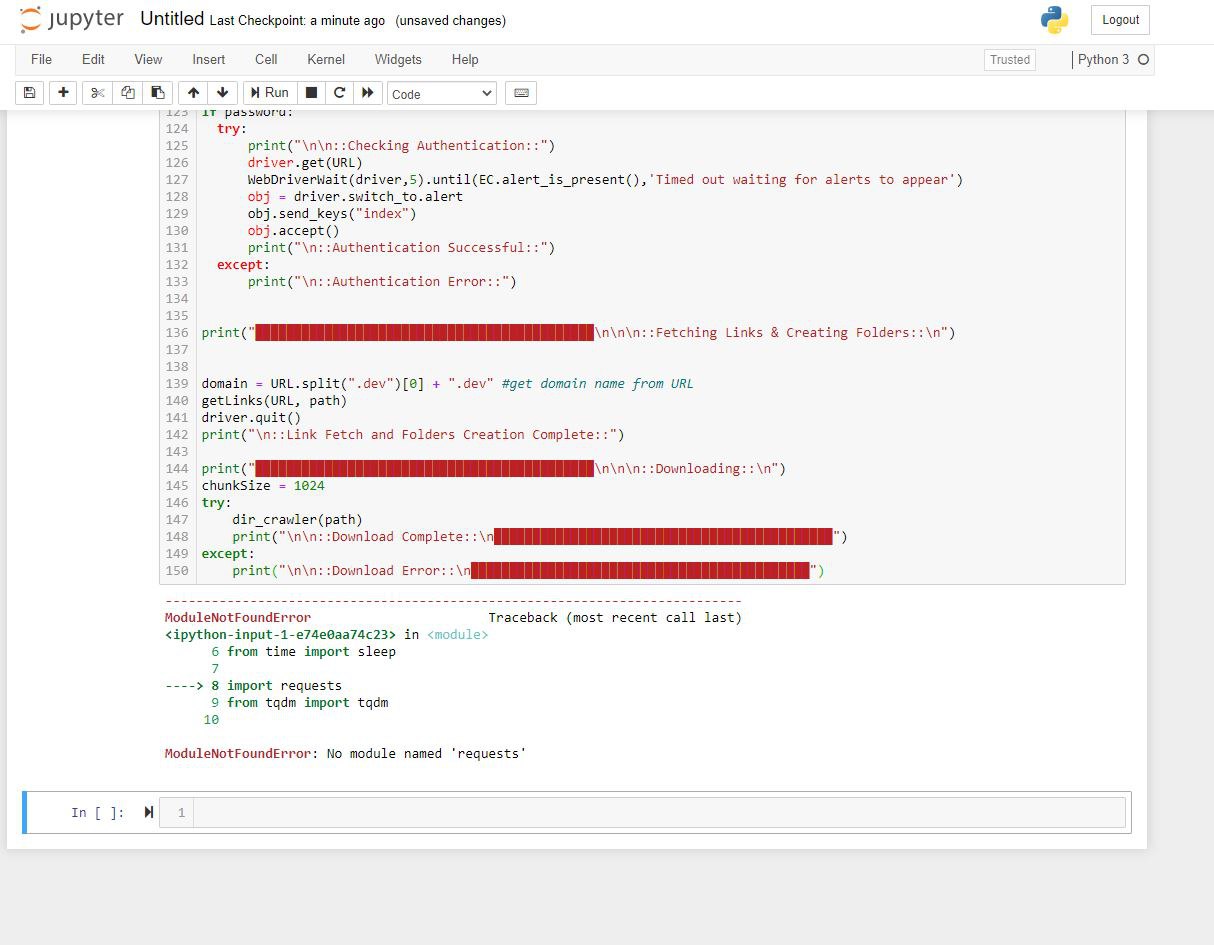Open the Kernel menu
The width and height of the screenshot is (1214, 945).
pos(326,59)
